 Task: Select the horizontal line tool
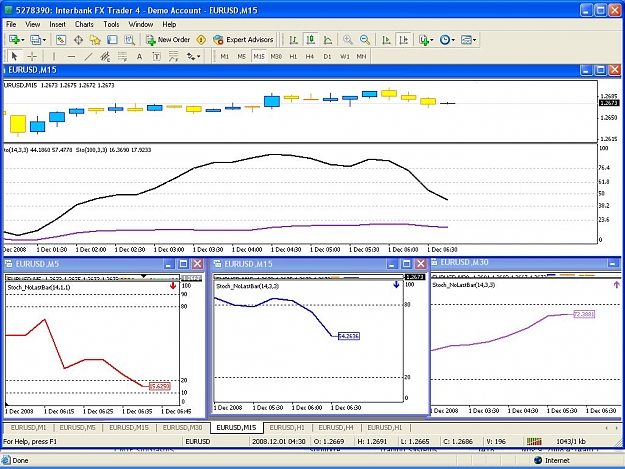point(71,57)
